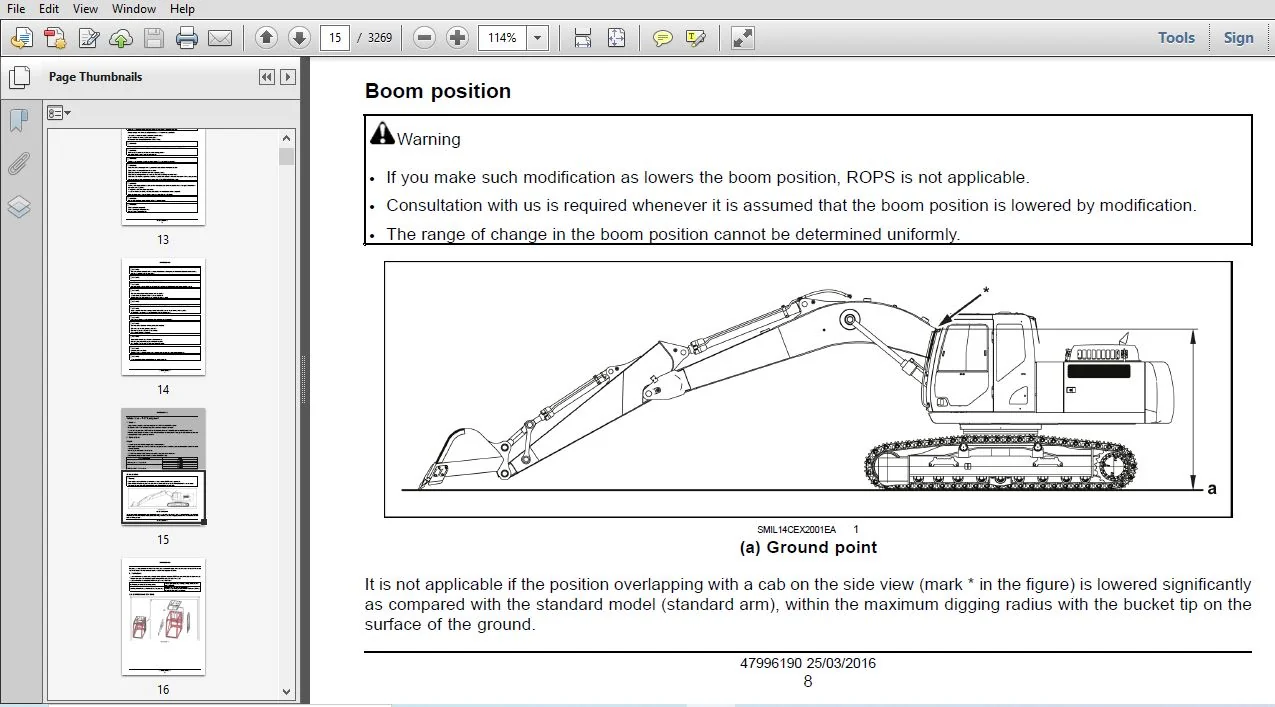
Task: Select page 16 thumbnail
Action: click(x=163, y=616)
